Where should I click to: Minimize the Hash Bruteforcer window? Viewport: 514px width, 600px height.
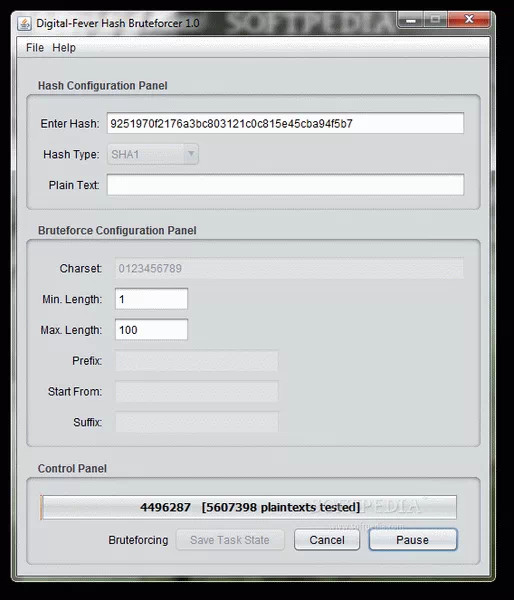tap(411, 20)
